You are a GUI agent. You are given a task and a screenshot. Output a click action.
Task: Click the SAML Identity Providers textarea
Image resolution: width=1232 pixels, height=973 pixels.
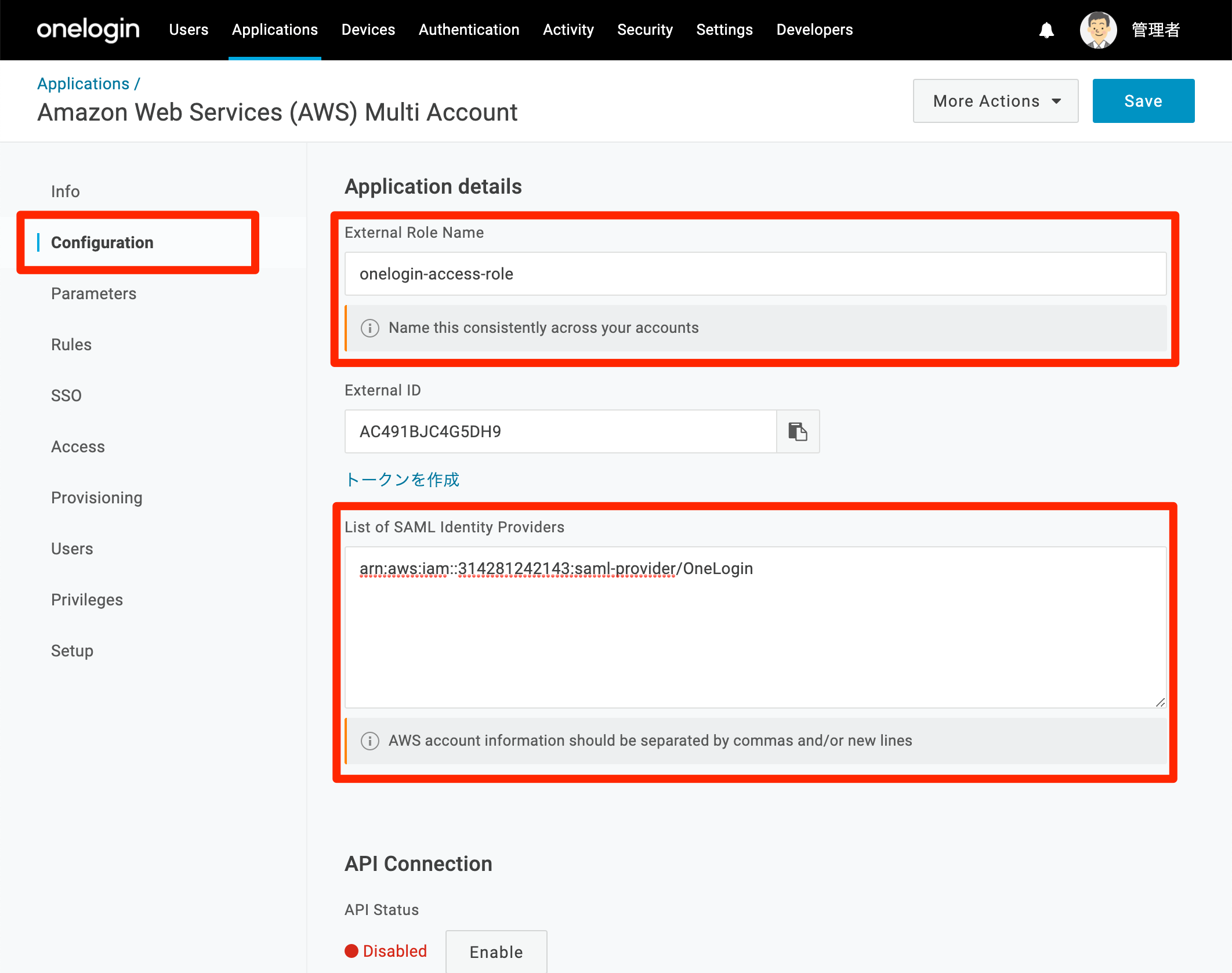[755, 627]
